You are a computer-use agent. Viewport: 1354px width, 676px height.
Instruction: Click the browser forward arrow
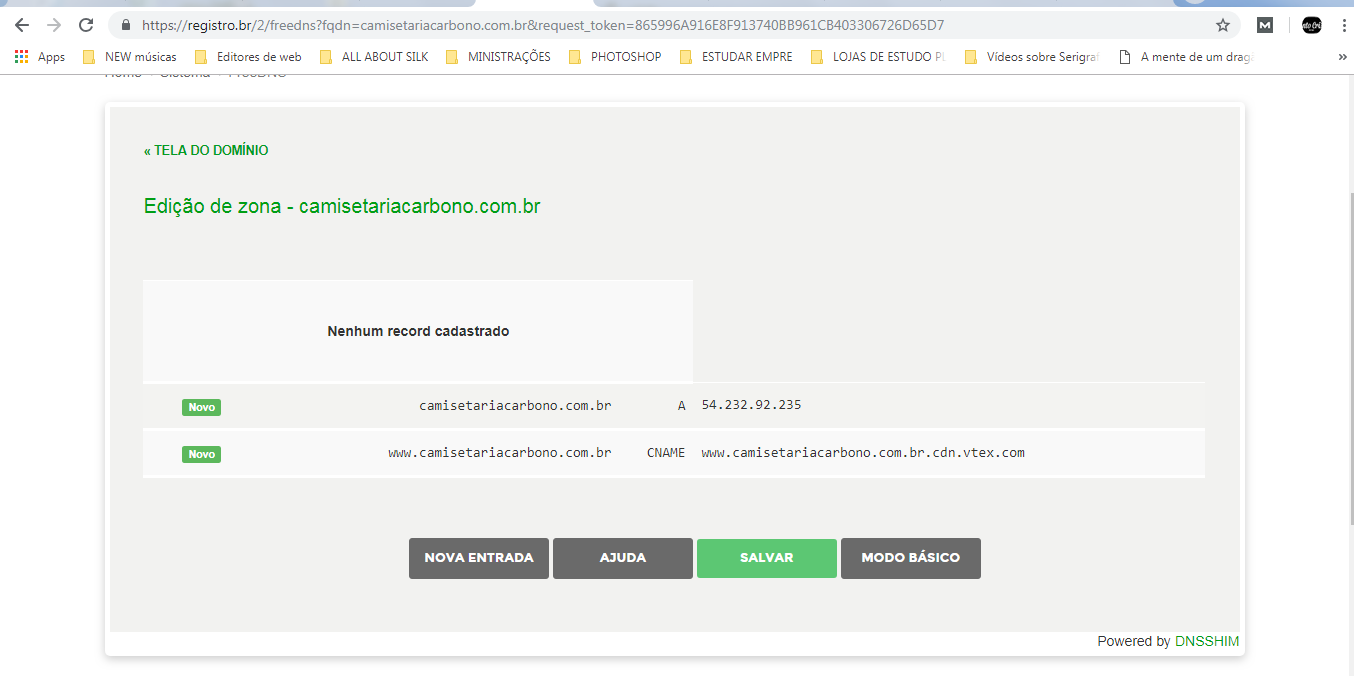coord(54,25)
